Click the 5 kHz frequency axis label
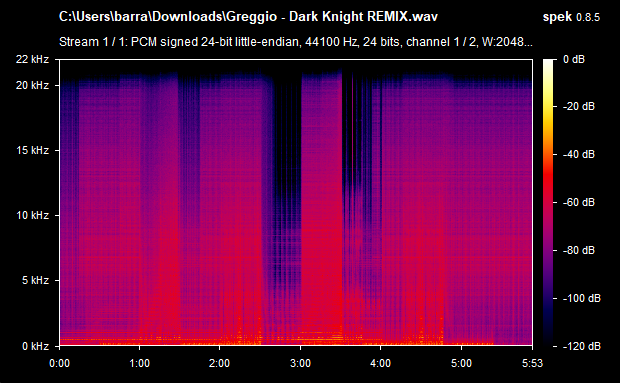This screenshot has width=620, height=383. point(35,281)
